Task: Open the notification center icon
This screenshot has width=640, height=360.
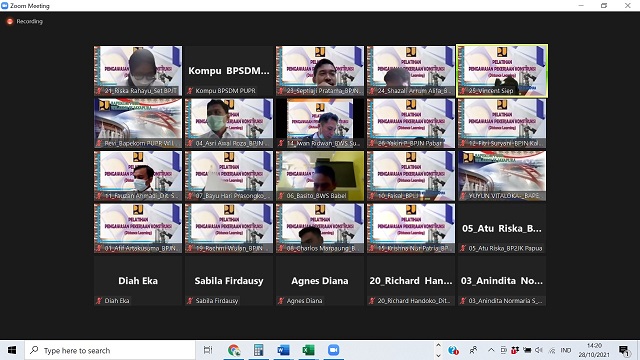Action: click(x=623, y=350)
